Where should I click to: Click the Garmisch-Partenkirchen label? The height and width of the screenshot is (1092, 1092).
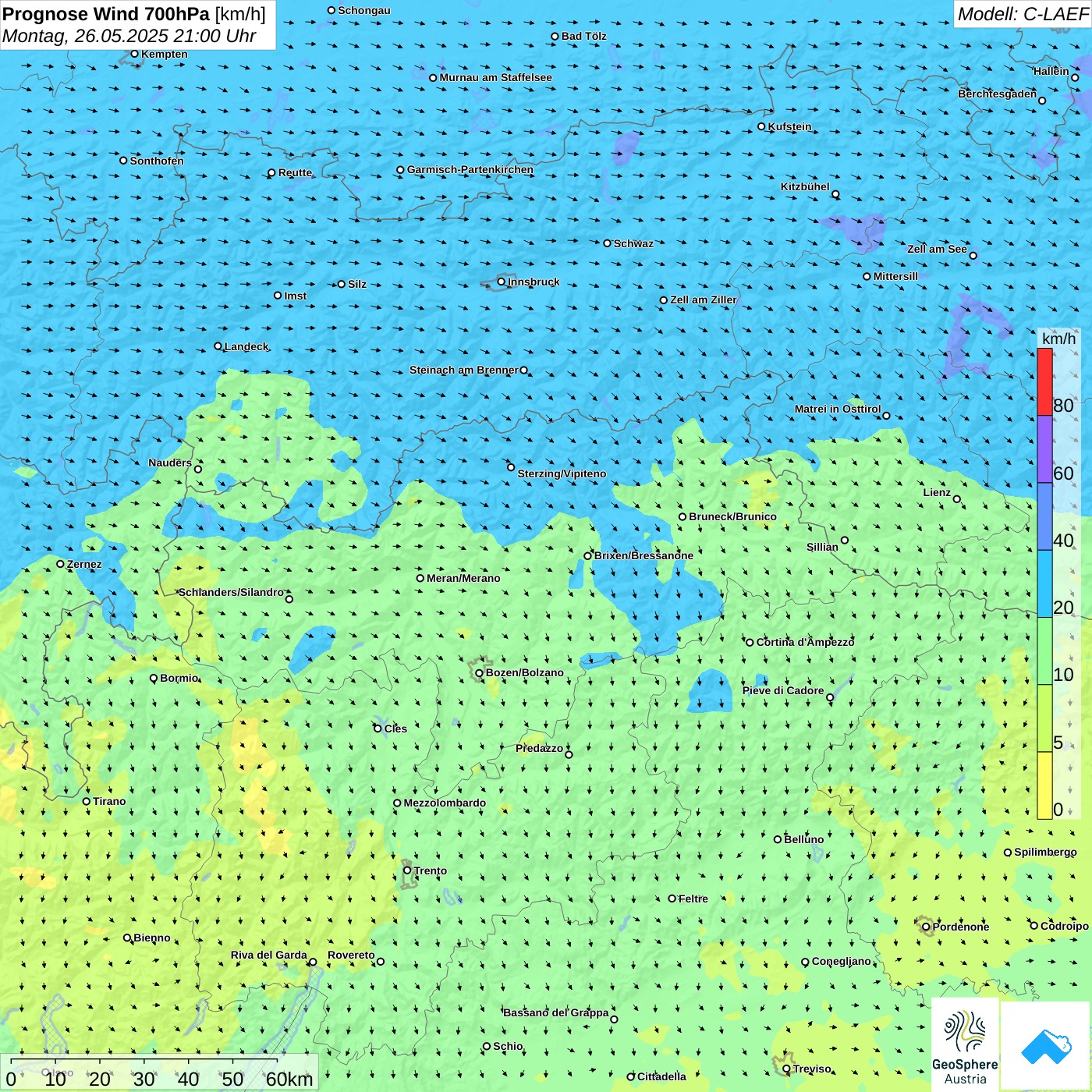click(470, 169)
